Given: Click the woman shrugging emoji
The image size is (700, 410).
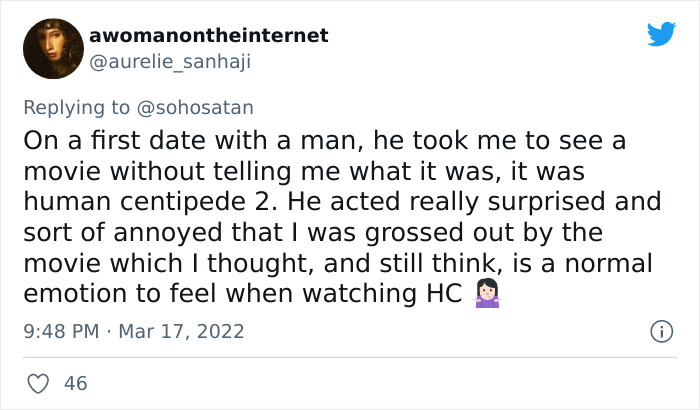Looking at the screenshot, I should (x=487, y=295).
